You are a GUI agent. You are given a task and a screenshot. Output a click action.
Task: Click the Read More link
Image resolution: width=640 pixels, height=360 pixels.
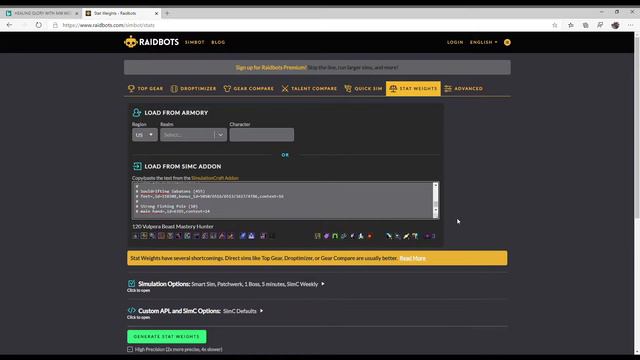coord(413,258)
